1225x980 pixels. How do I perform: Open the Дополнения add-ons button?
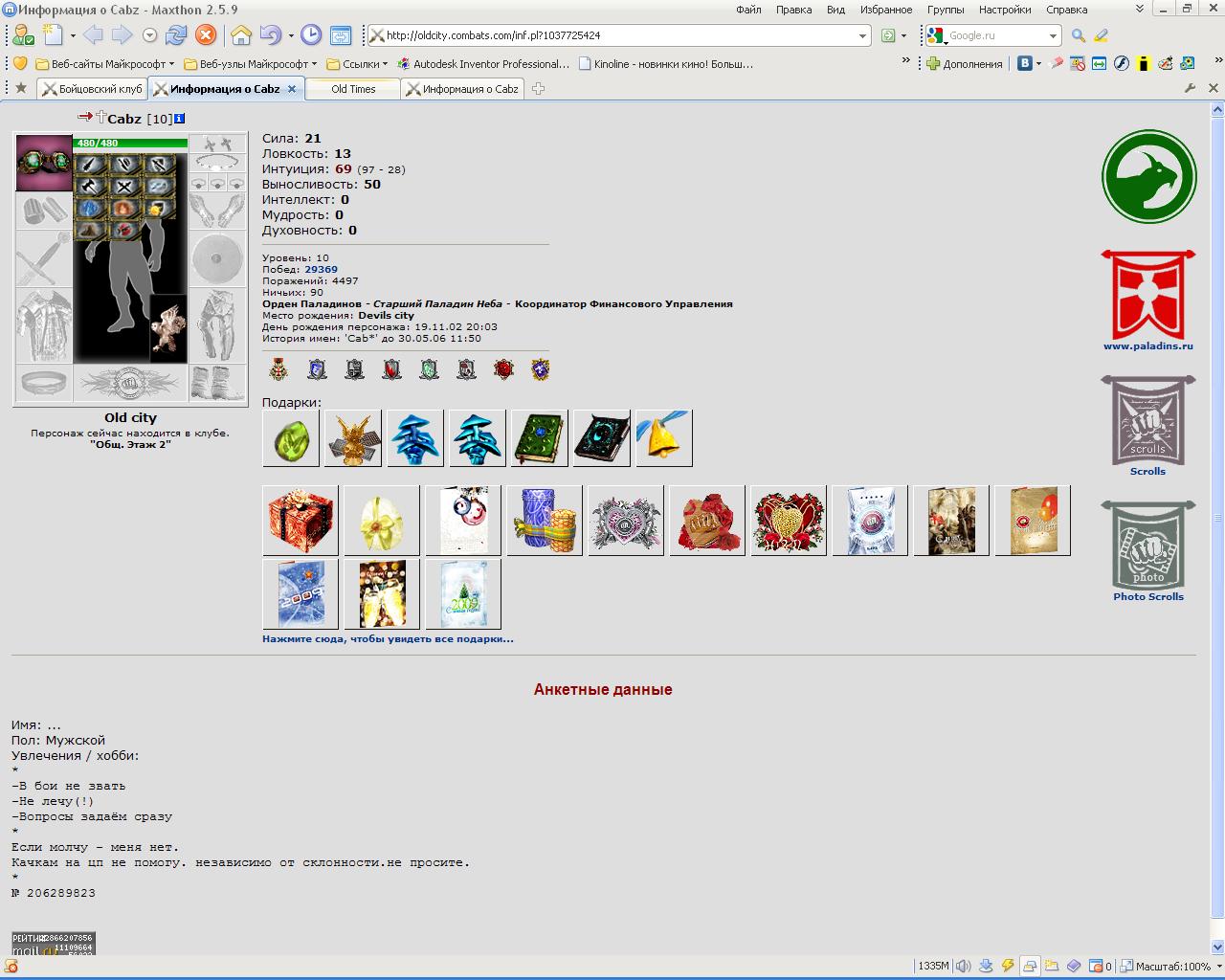(x=964, y=64)
